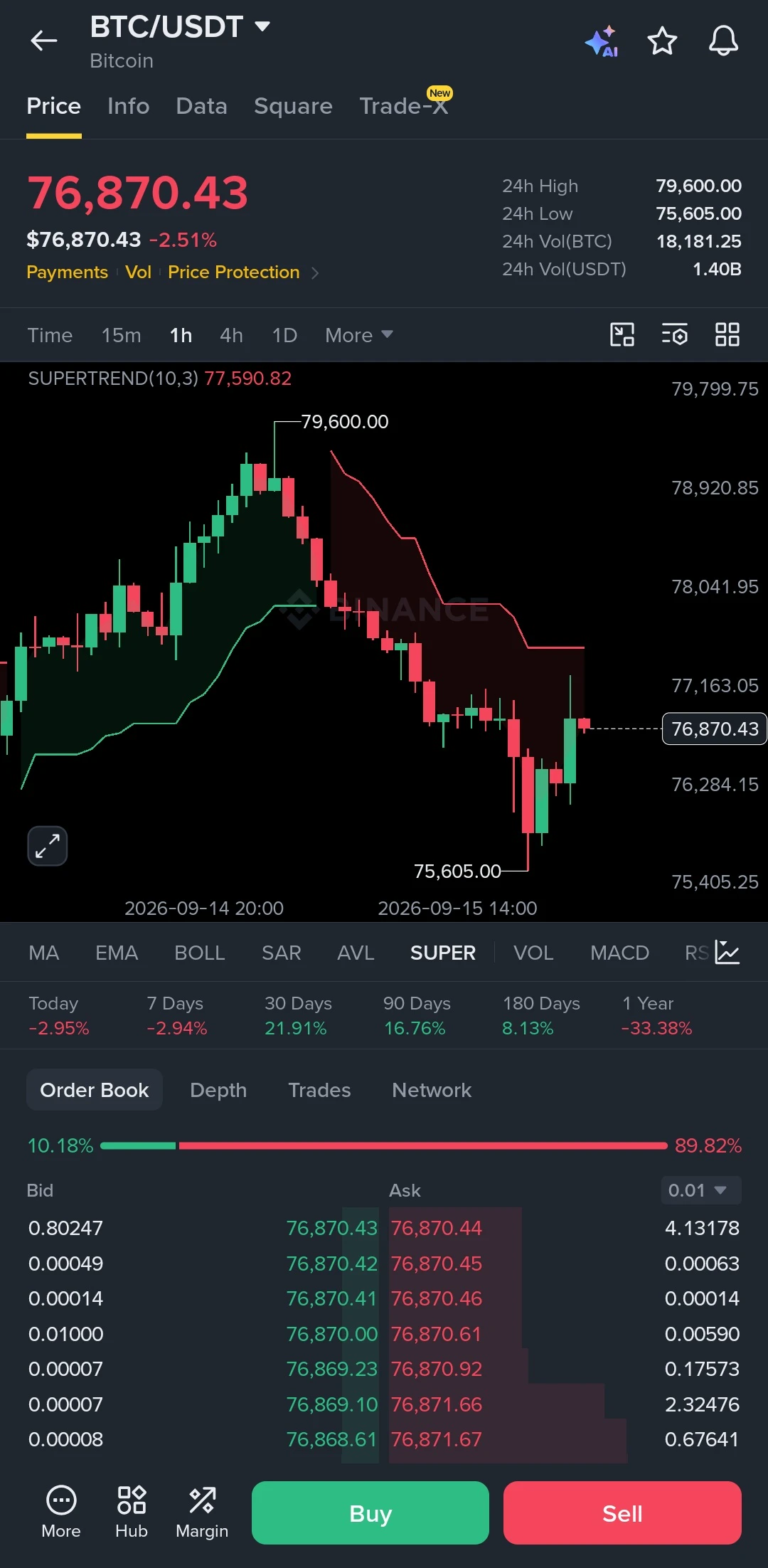Tap the red Sell button
Screen dimensions: 768x1568
tap(622, 1513)
